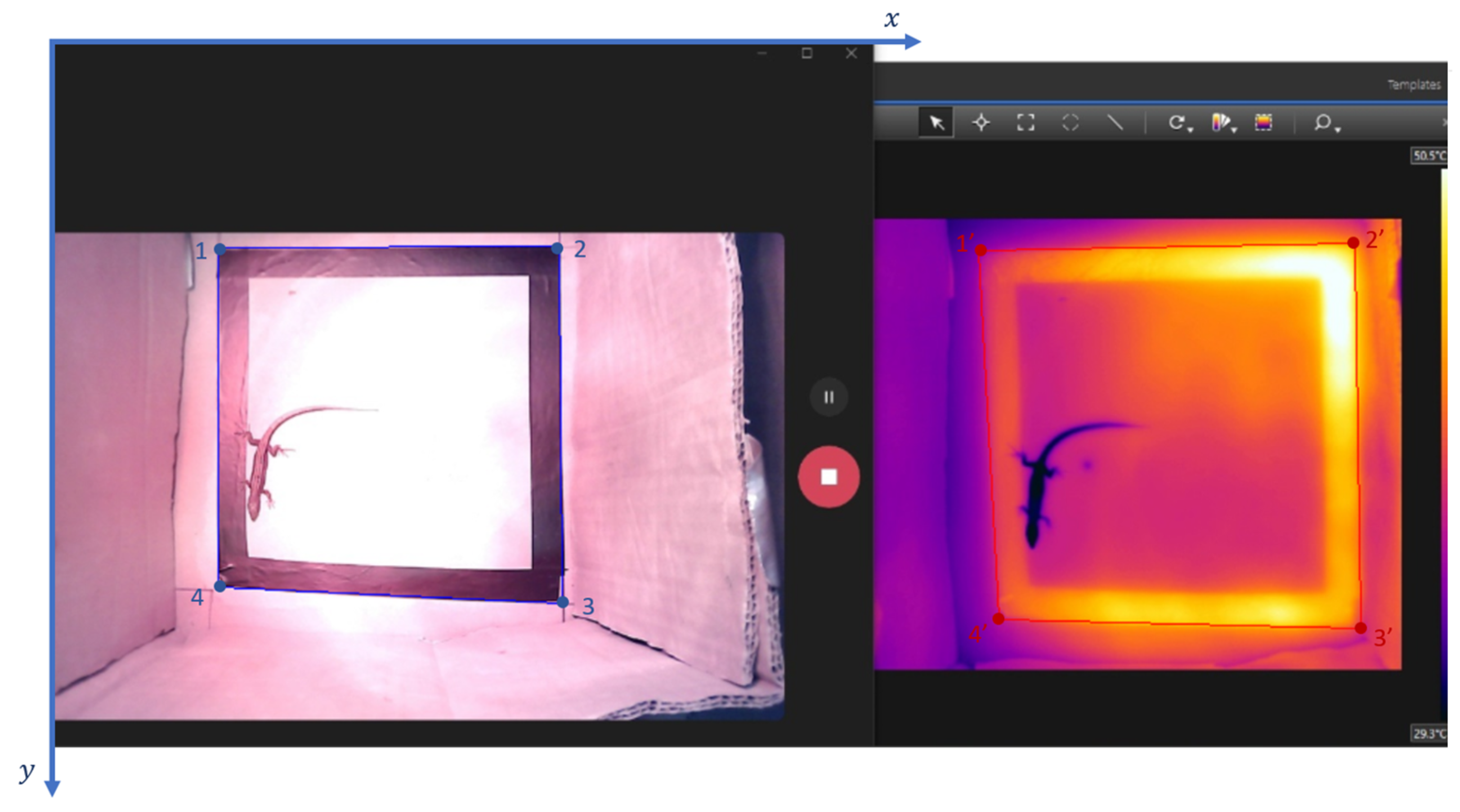Select the ellipse measurement tool
Screen dimensions: 1460x812
click(x=1070, y=122)
